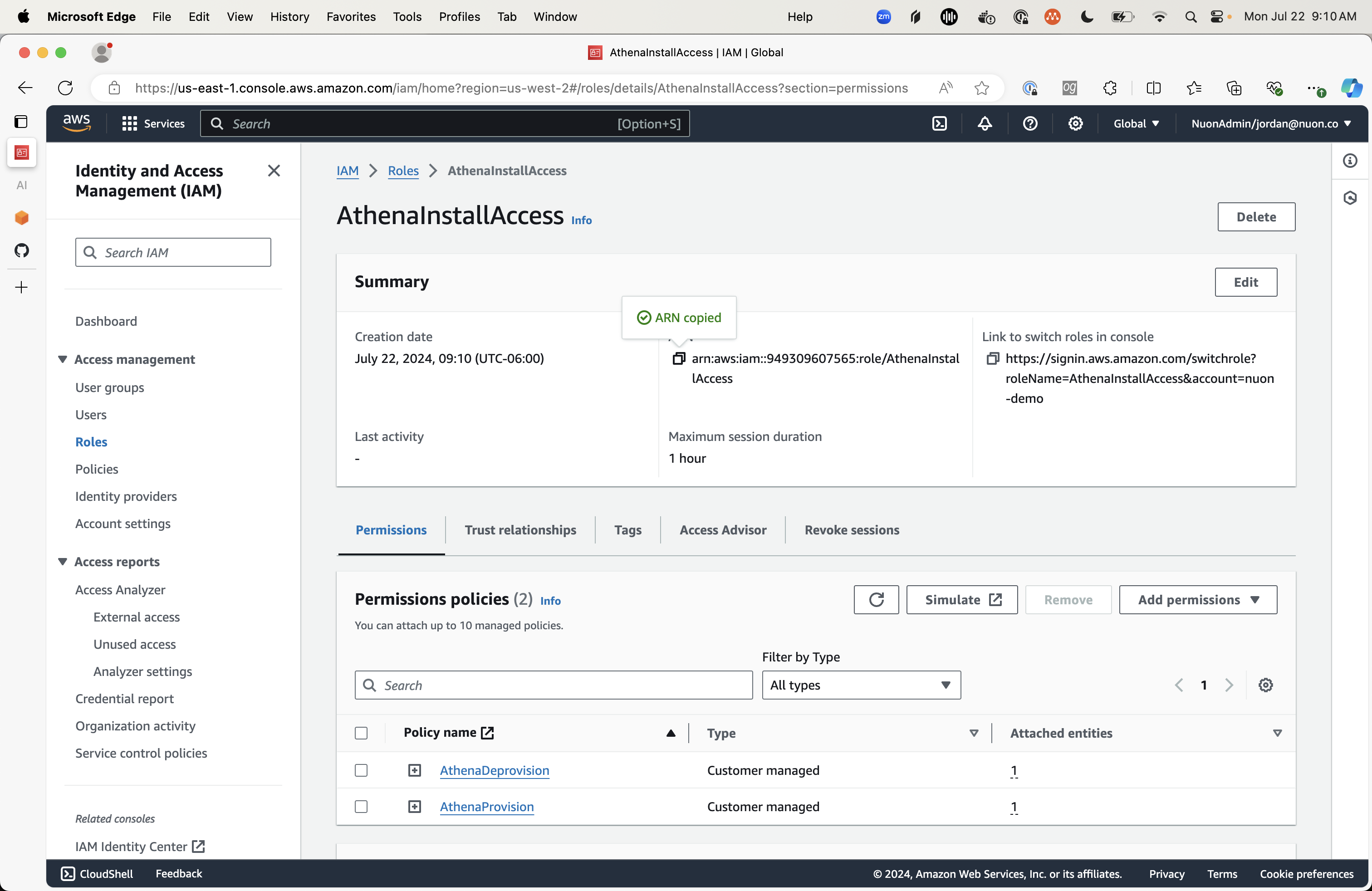This screenshot has height=891, width=1372.
Task: Copy the role ARN using copy icon
Action: pyautogui.click(x=678, y=358)
